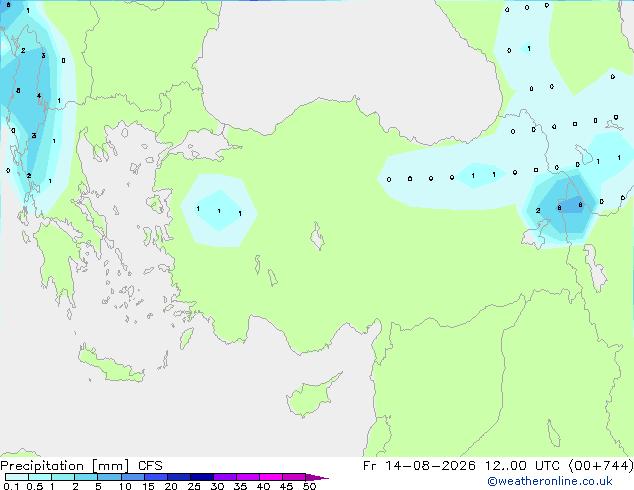This screenshot has height=490, width=634.
Task: Click the '(00+744)' forecast offset text
Action: coord(601,466)
